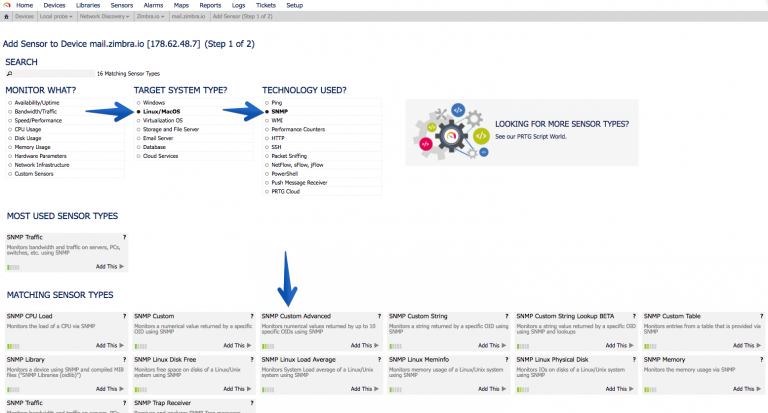Select Email Server target type
The image size is (768, 413).
tap(138, 138)
